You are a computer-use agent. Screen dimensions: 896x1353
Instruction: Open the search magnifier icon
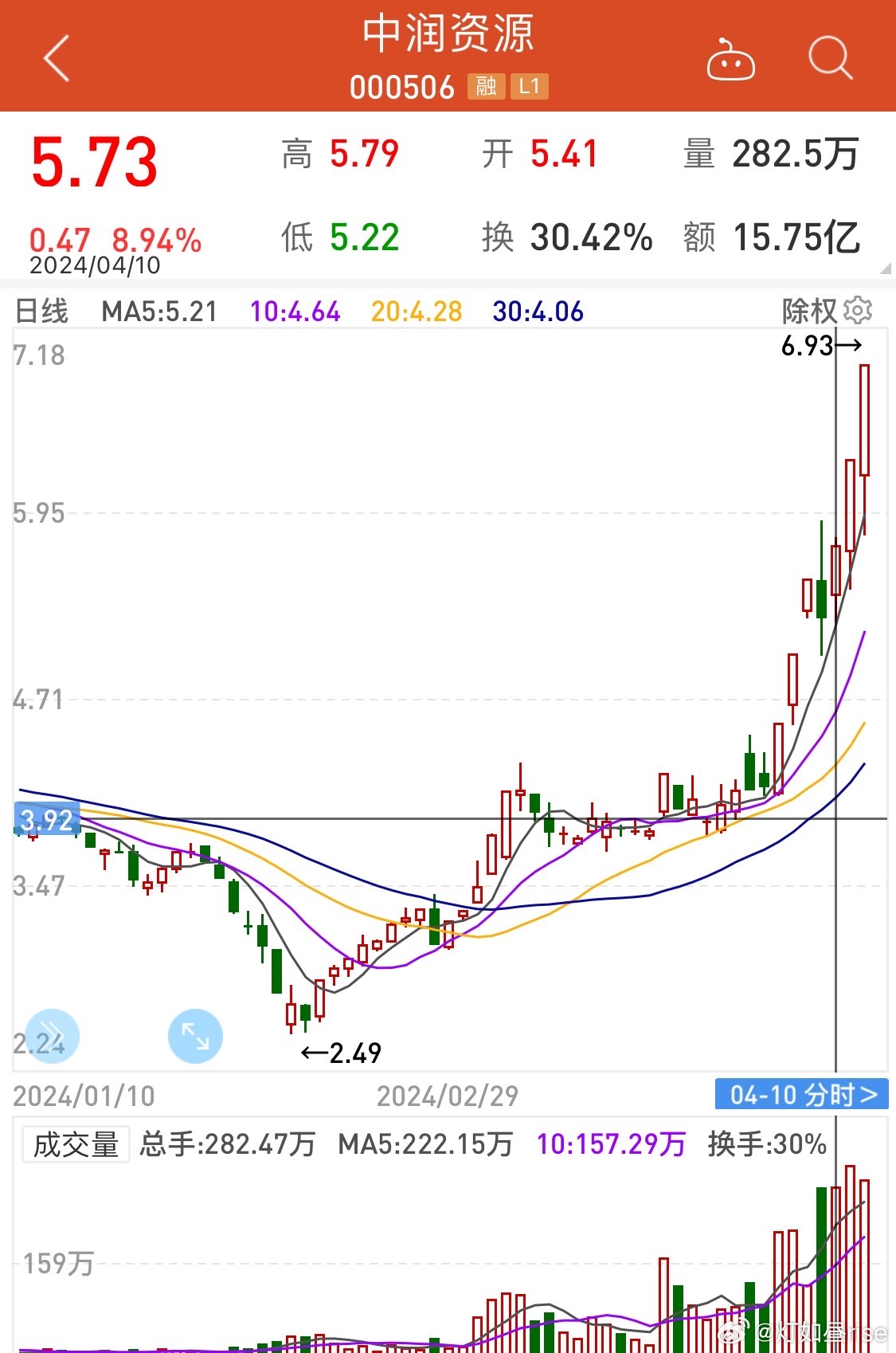[830, 58]
